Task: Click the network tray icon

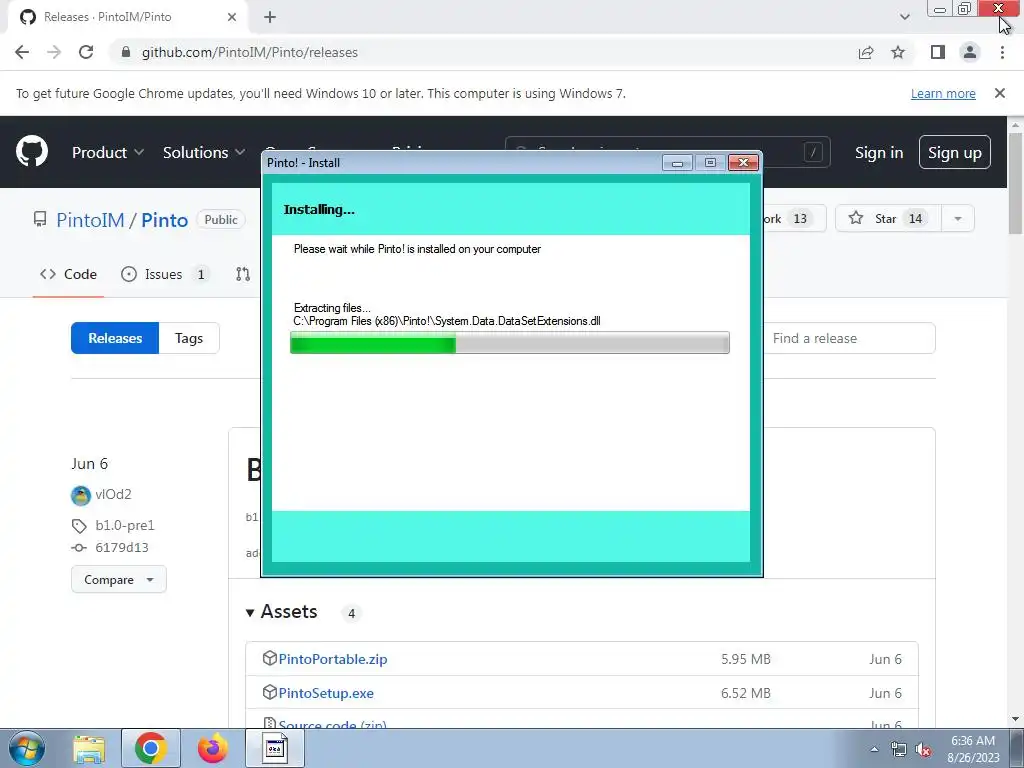Action: 899,750
